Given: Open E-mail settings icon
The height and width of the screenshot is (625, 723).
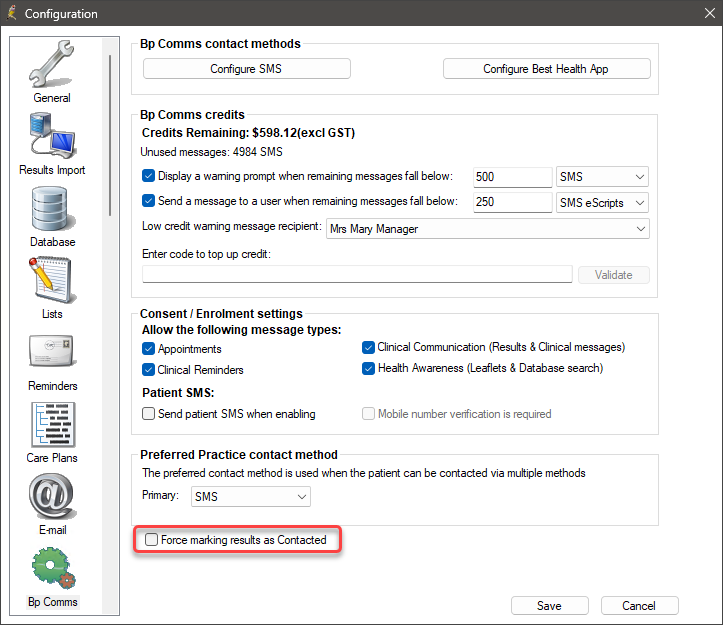Looking at the screenshot, I should [53, 497].
